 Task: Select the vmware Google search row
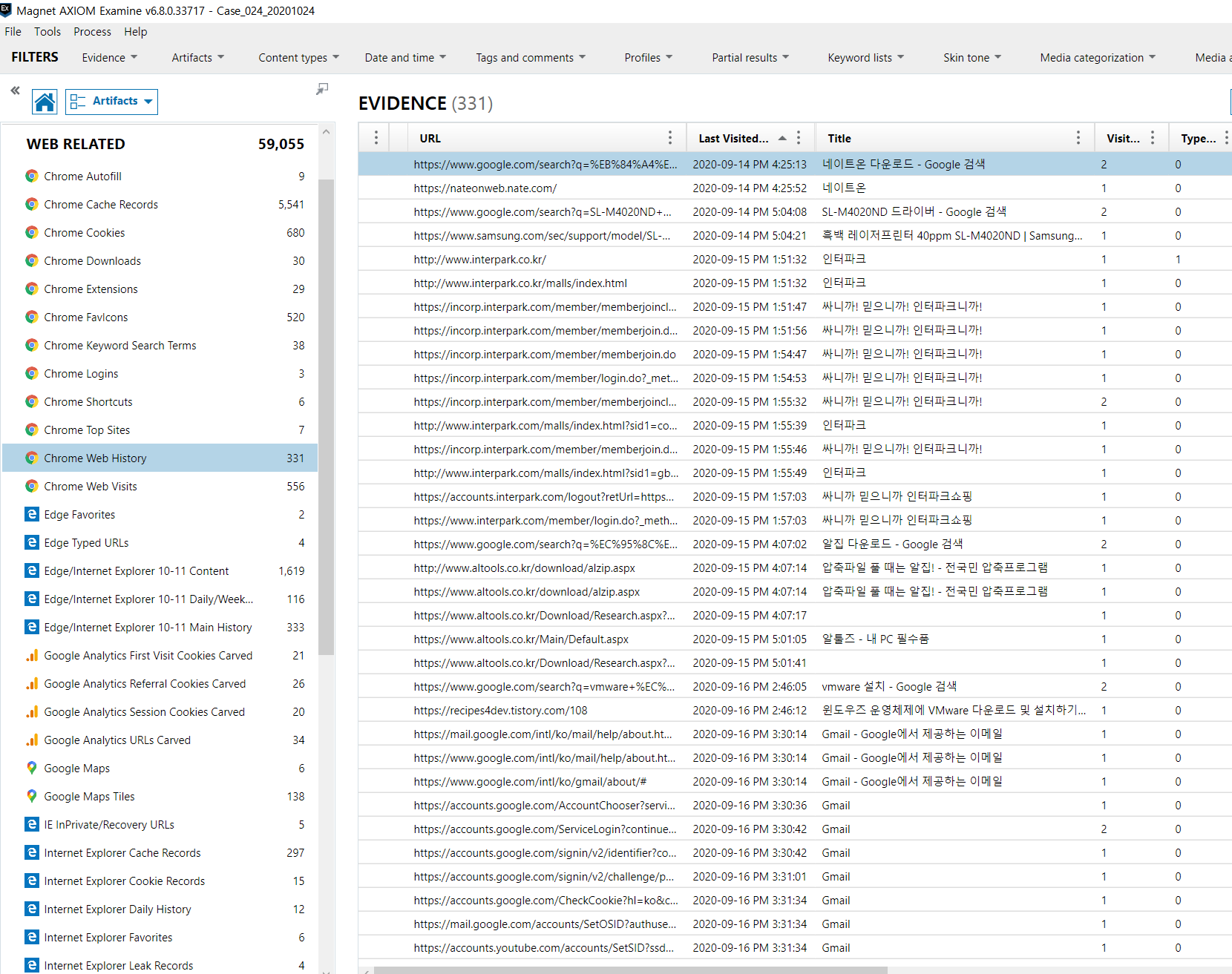point(795,687)
